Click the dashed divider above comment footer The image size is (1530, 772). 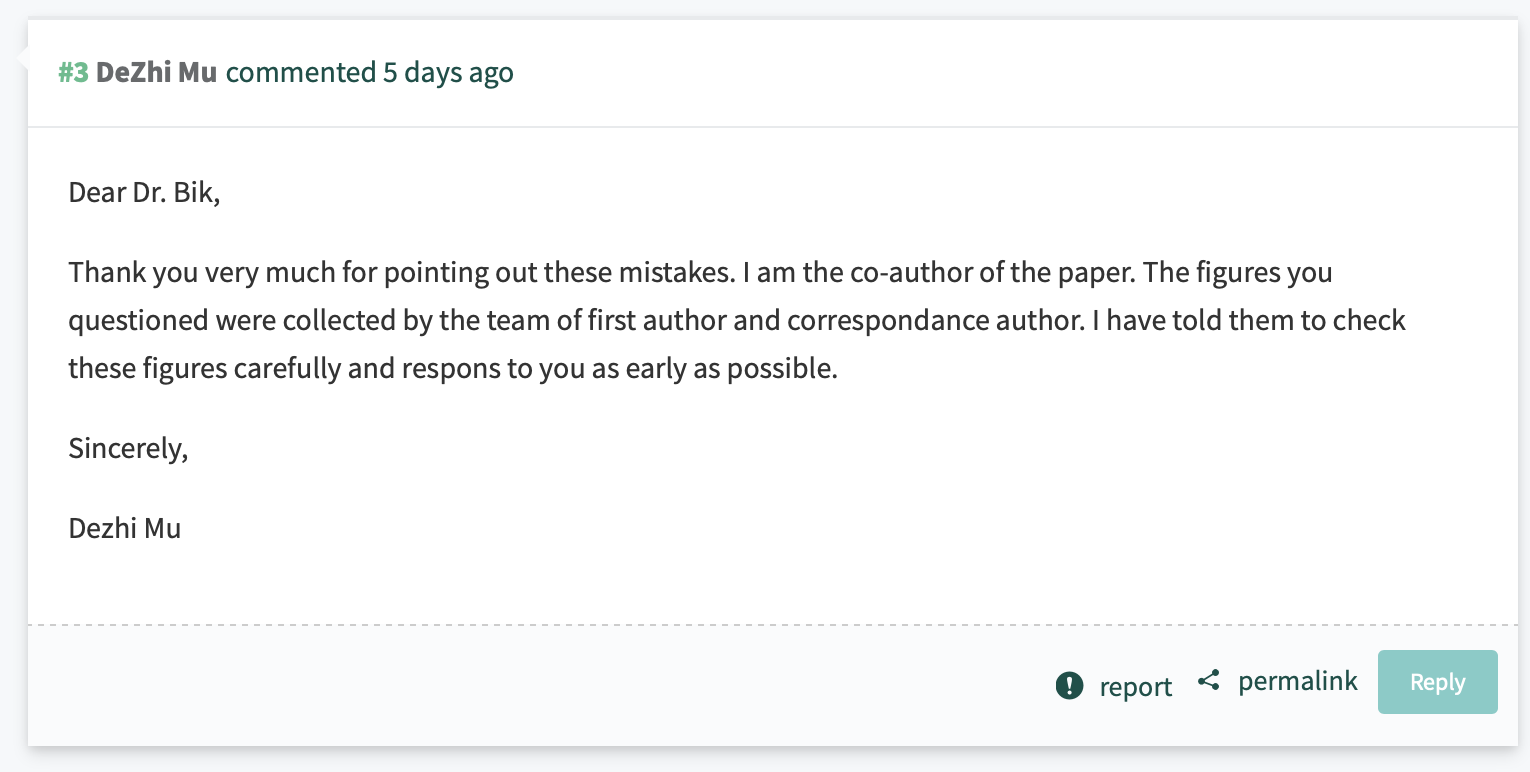pyautogui.click(x=772, y=625)
